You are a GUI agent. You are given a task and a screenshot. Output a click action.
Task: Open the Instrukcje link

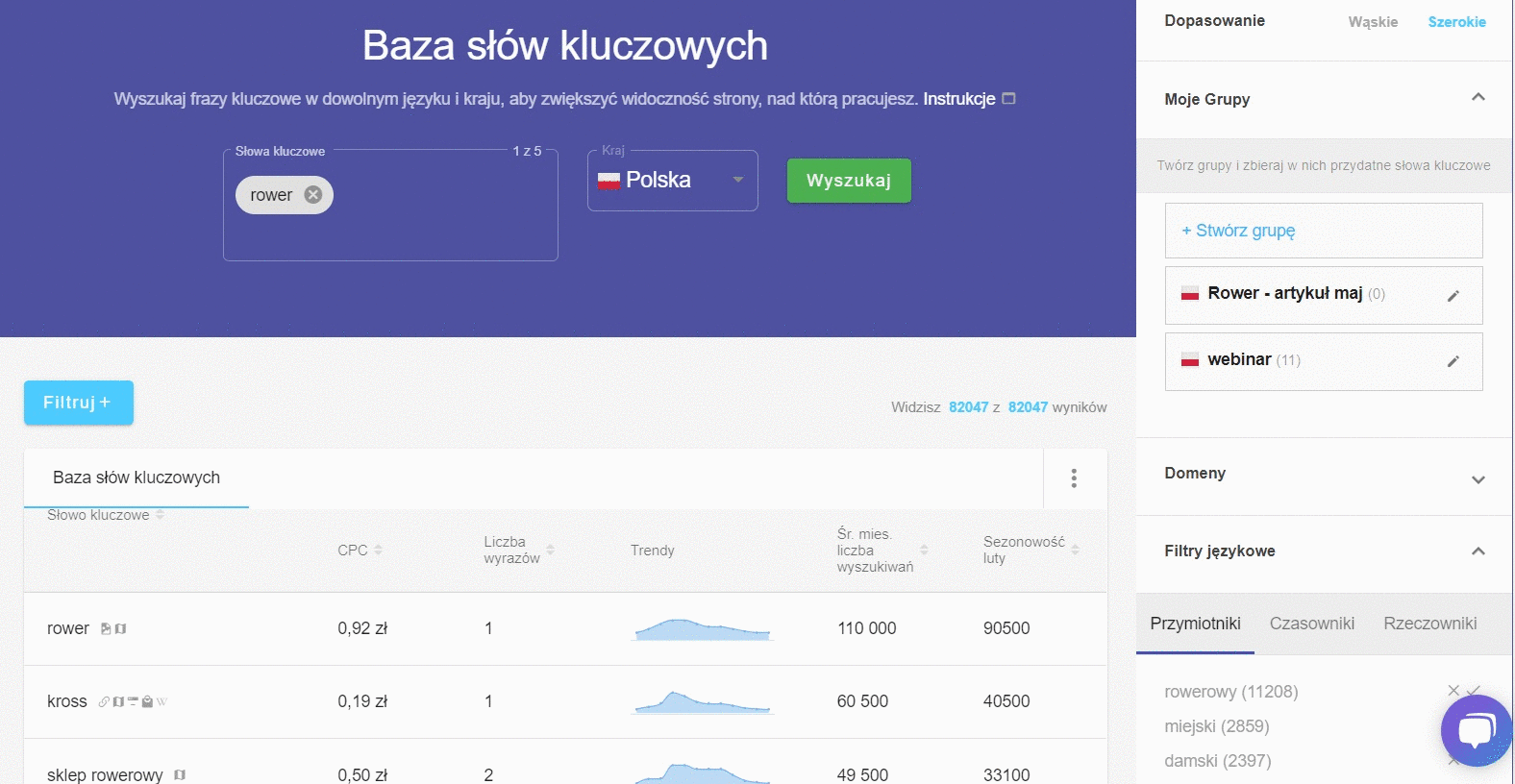(958, 99)
